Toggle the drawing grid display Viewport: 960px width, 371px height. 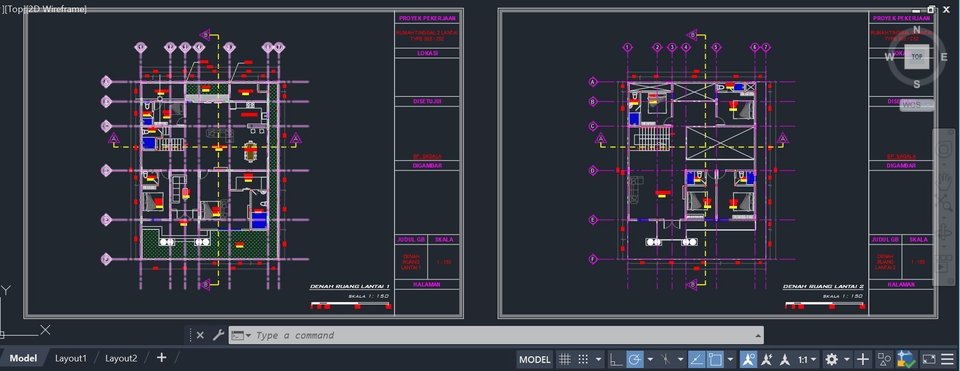[x=564, y=359]
